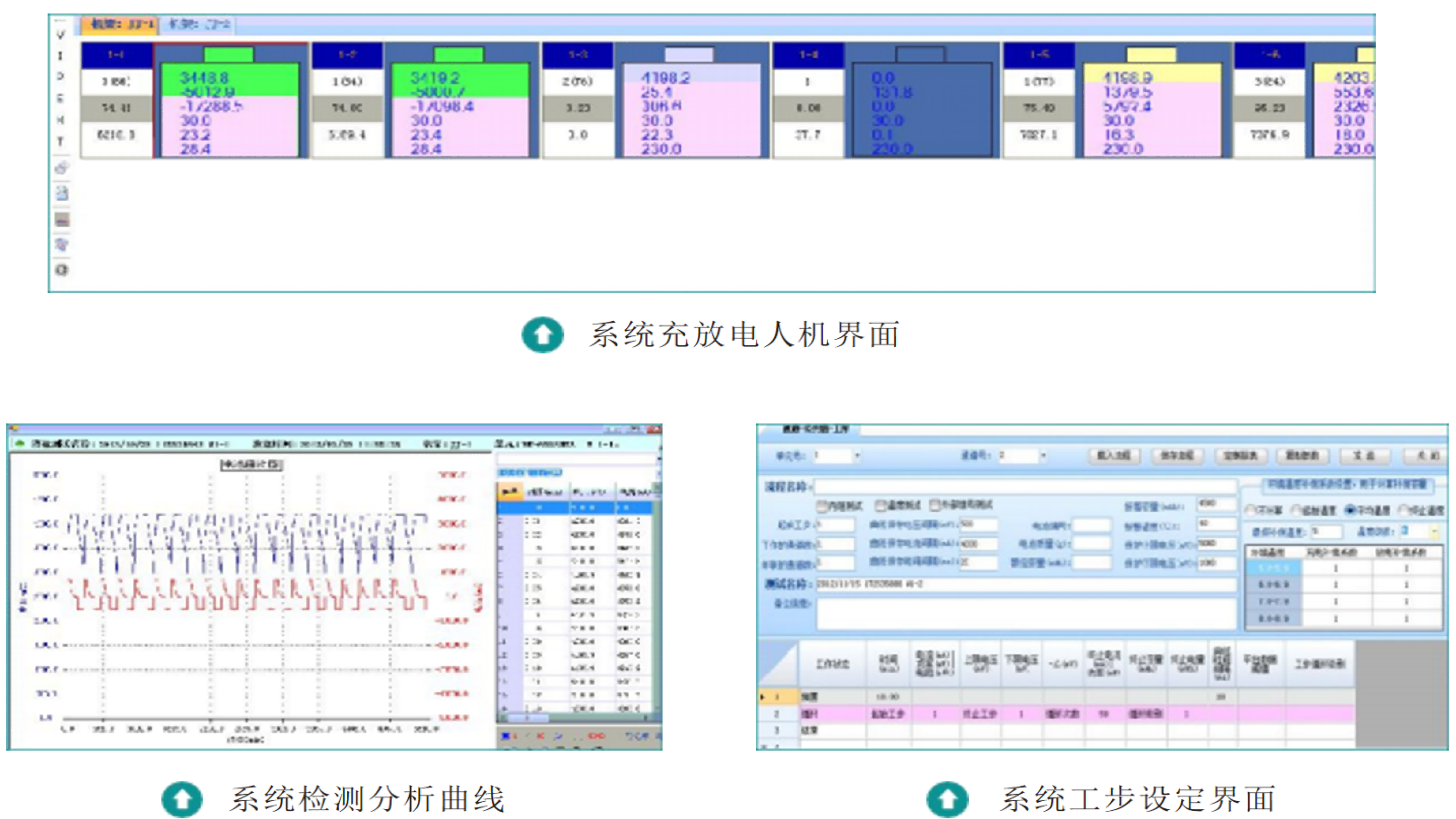
Task: Click the work state column header
Action: (832, 665)
